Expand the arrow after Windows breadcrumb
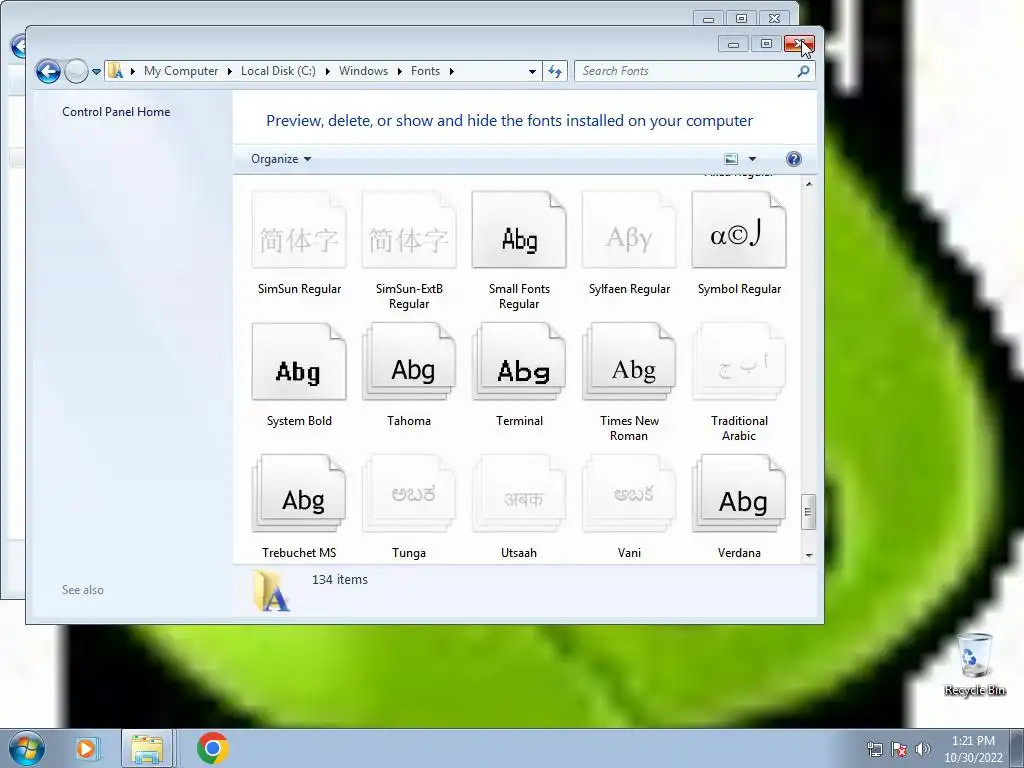Image resolution: width=1024 pixels, height=768 pixels. pyautogui.click(x=400, y=71)
